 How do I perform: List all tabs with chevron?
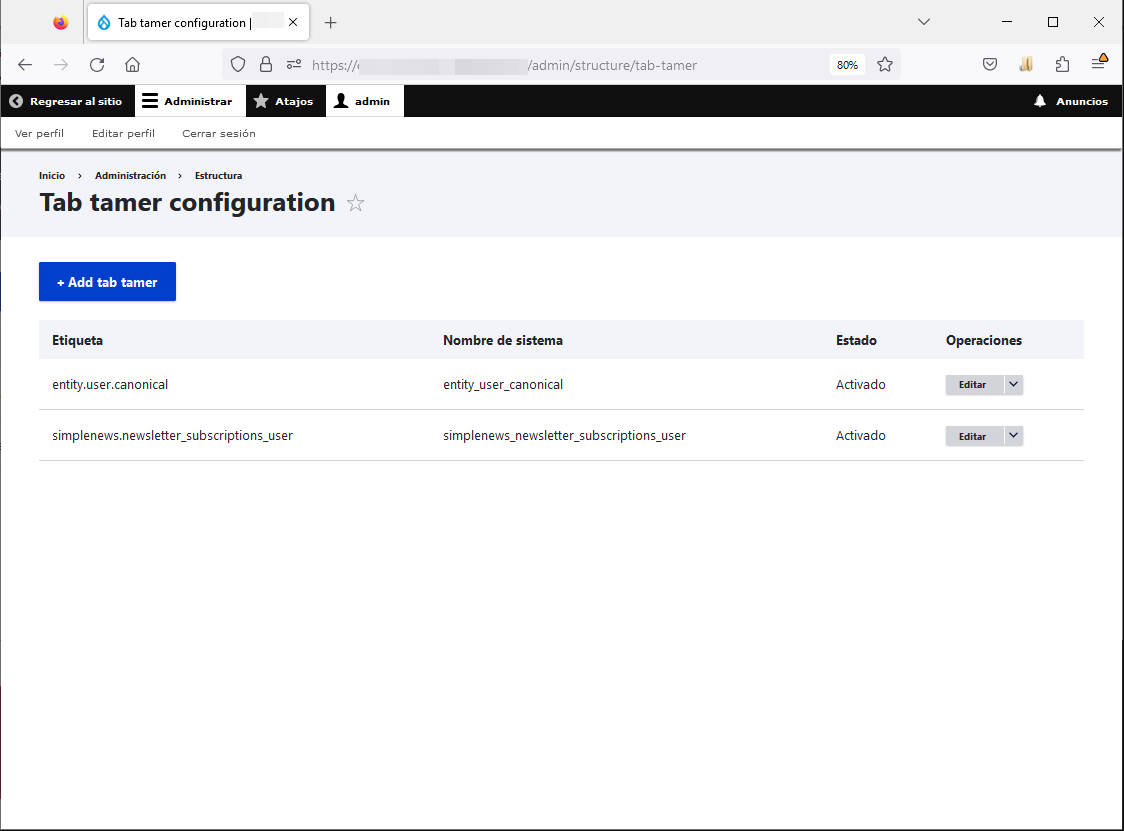pyautogui.click(x=924, y=22)
